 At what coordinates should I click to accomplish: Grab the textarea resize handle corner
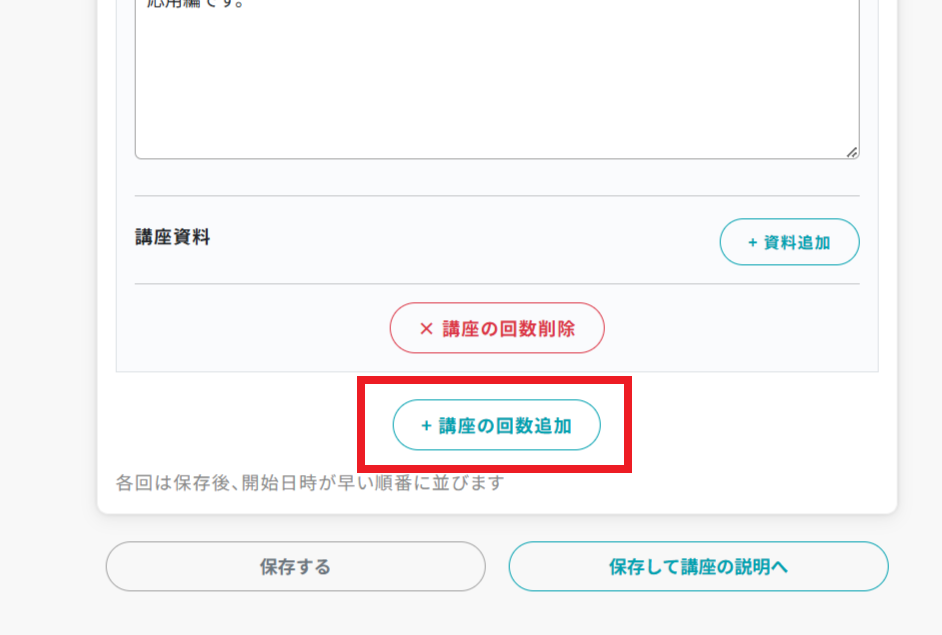tap(852, 152)
